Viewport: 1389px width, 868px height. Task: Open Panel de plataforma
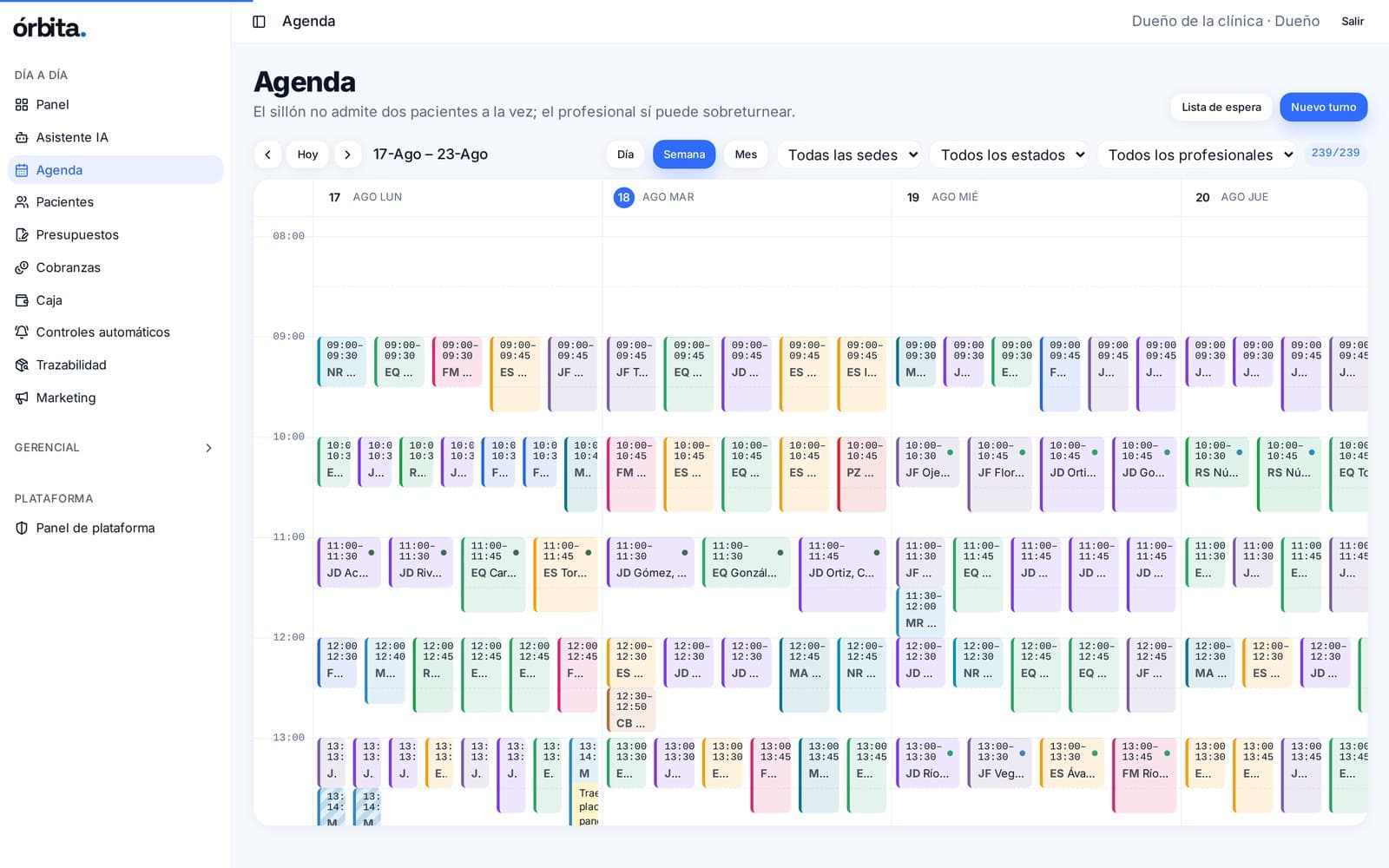coord(115,528)
